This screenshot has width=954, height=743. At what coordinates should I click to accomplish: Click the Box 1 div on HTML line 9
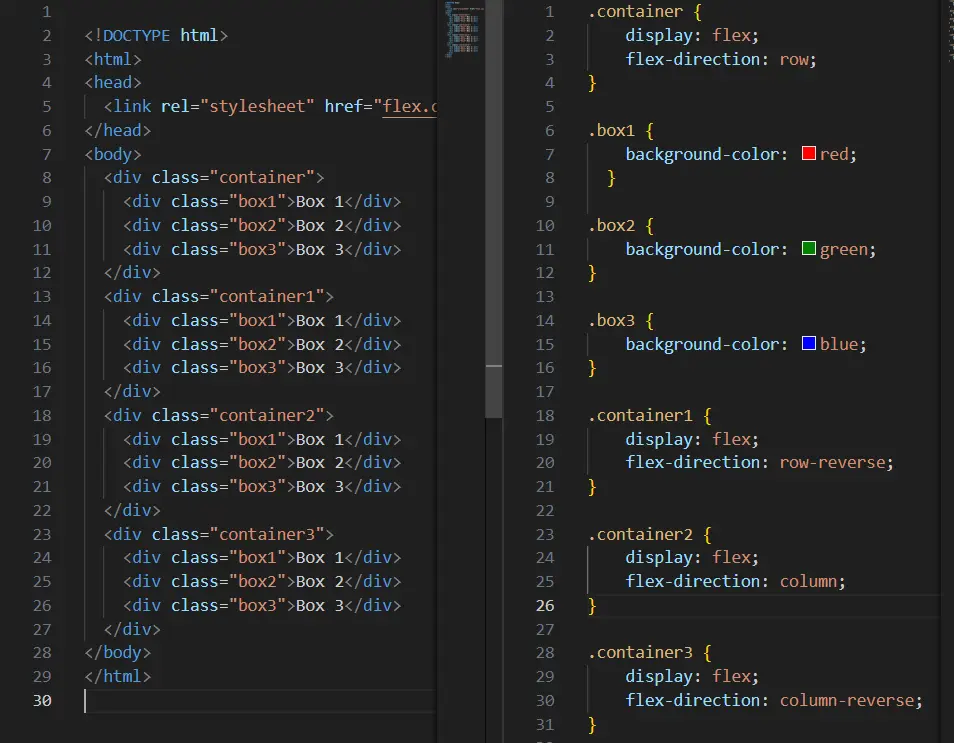coord(262,201)
